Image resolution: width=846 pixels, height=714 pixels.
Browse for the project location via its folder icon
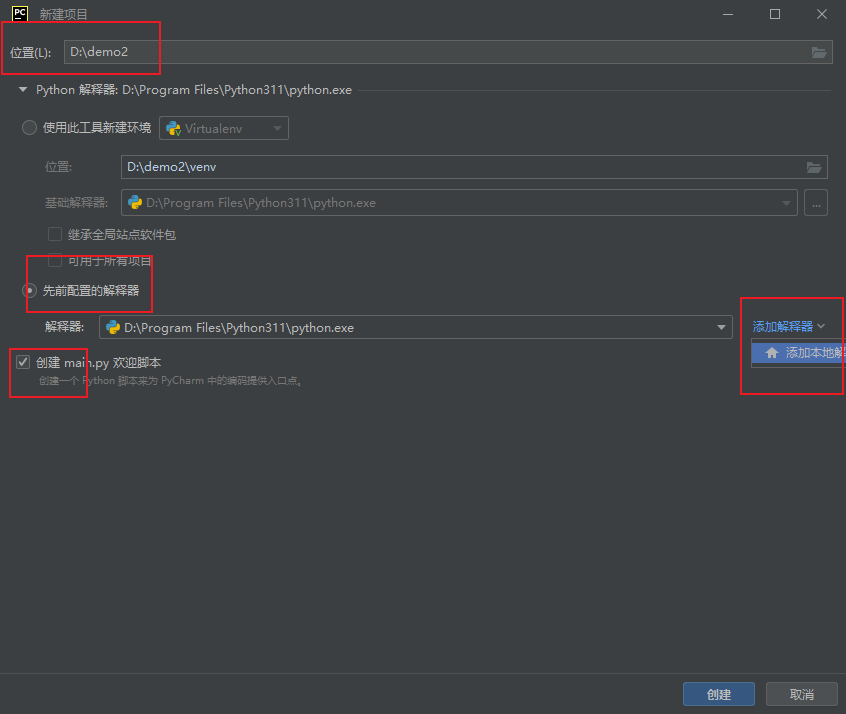click(819, 52)
